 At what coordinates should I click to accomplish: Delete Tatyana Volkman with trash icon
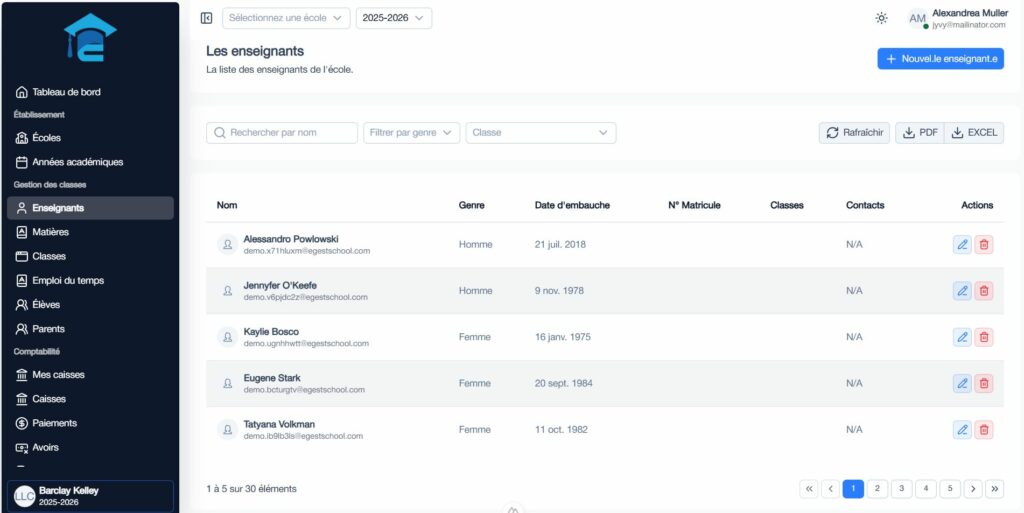pos(984,430)
